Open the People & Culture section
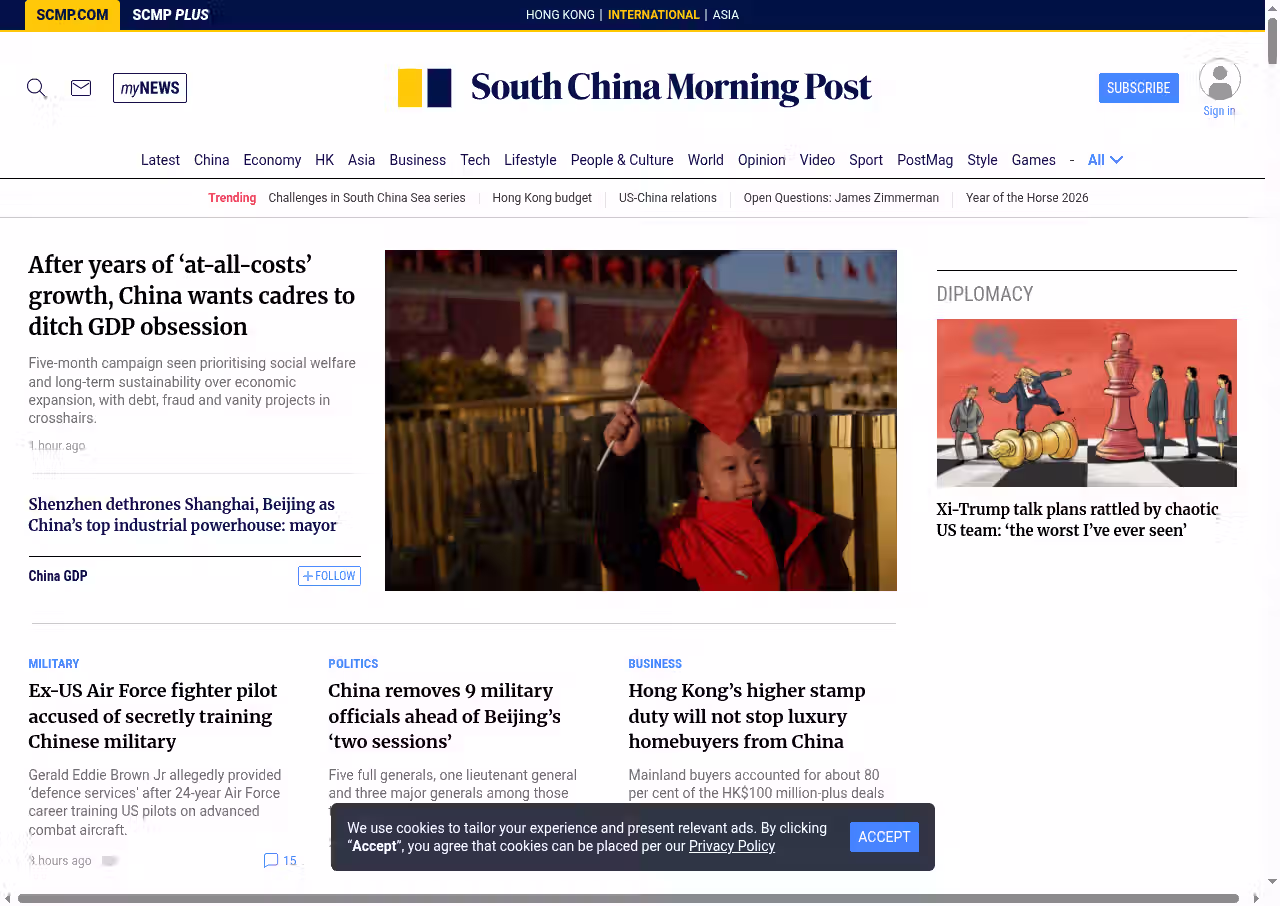Viewport: 1280px width, 906px height. coord(621,160)
